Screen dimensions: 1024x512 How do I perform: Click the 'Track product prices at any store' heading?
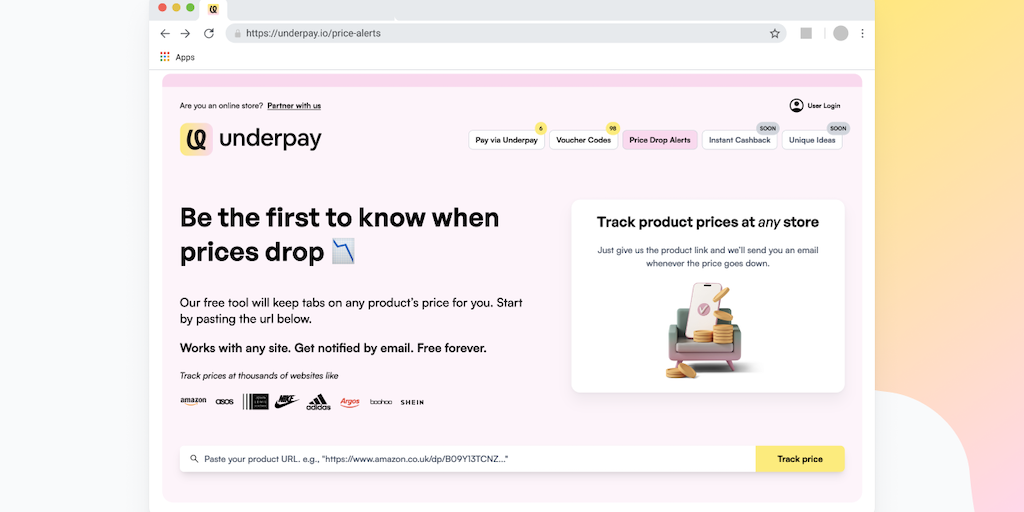(708, 222)
